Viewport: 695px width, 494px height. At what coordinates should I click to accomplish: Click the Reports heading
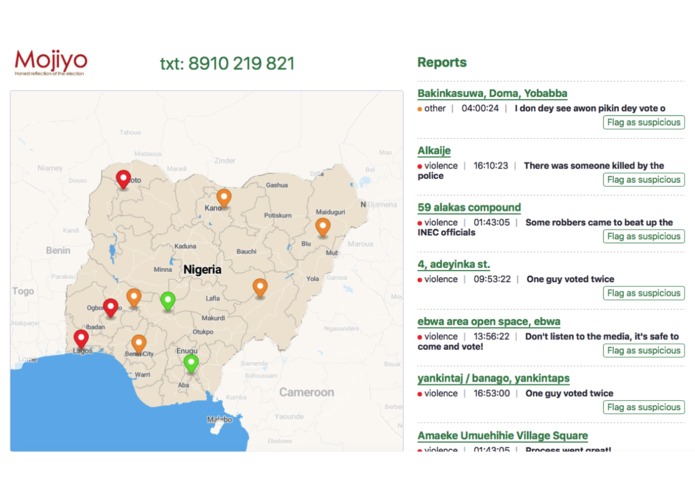[442, 62]
